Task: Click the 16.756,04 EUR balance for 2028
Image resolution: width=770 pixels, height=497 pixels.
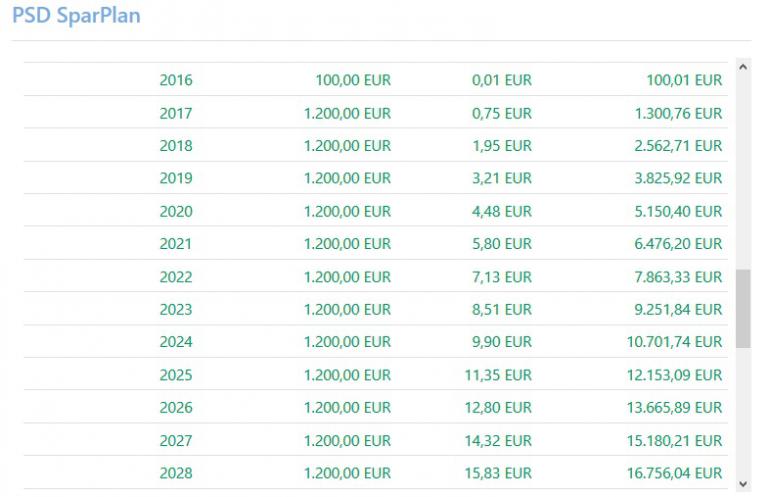Action: [674, 473]
